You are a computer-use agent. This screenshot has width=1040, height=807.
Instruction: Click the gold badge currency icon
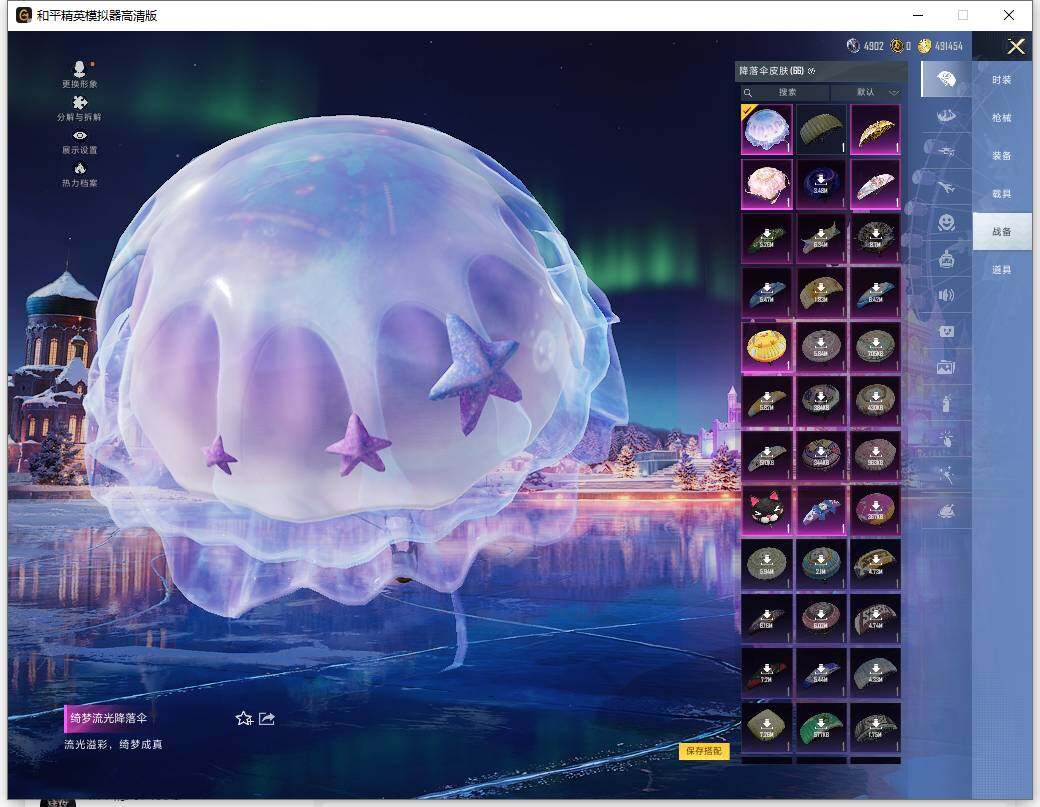click(897, 46)
